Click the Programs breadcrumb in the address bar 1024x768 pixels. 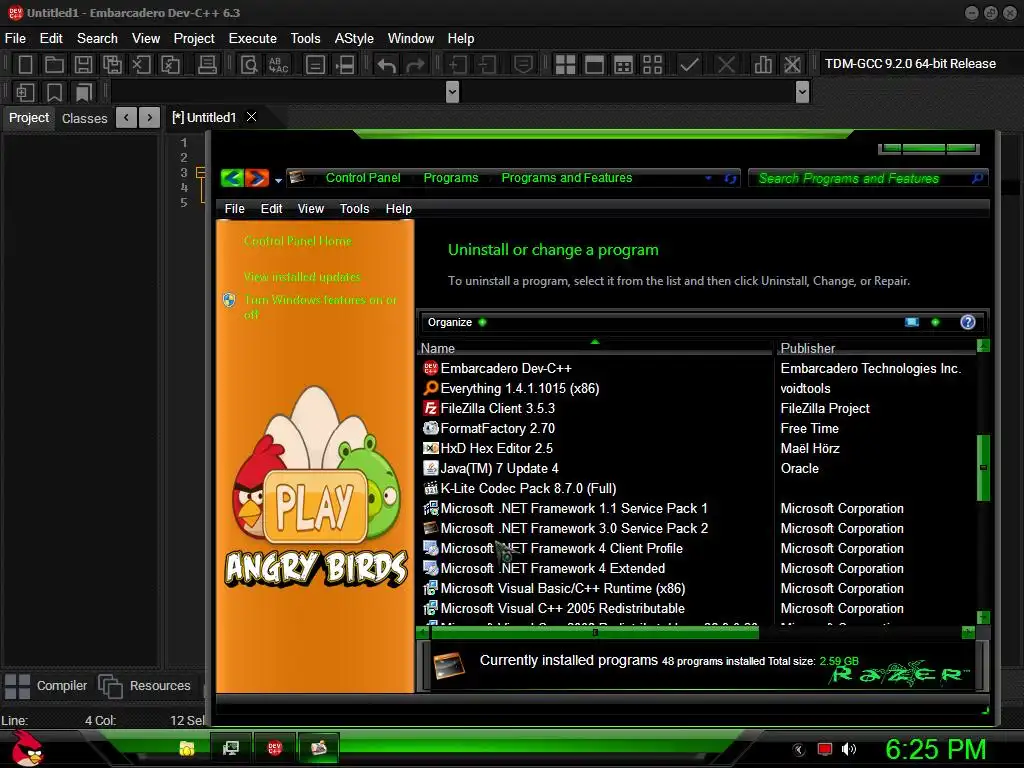[x=451, y=178]
